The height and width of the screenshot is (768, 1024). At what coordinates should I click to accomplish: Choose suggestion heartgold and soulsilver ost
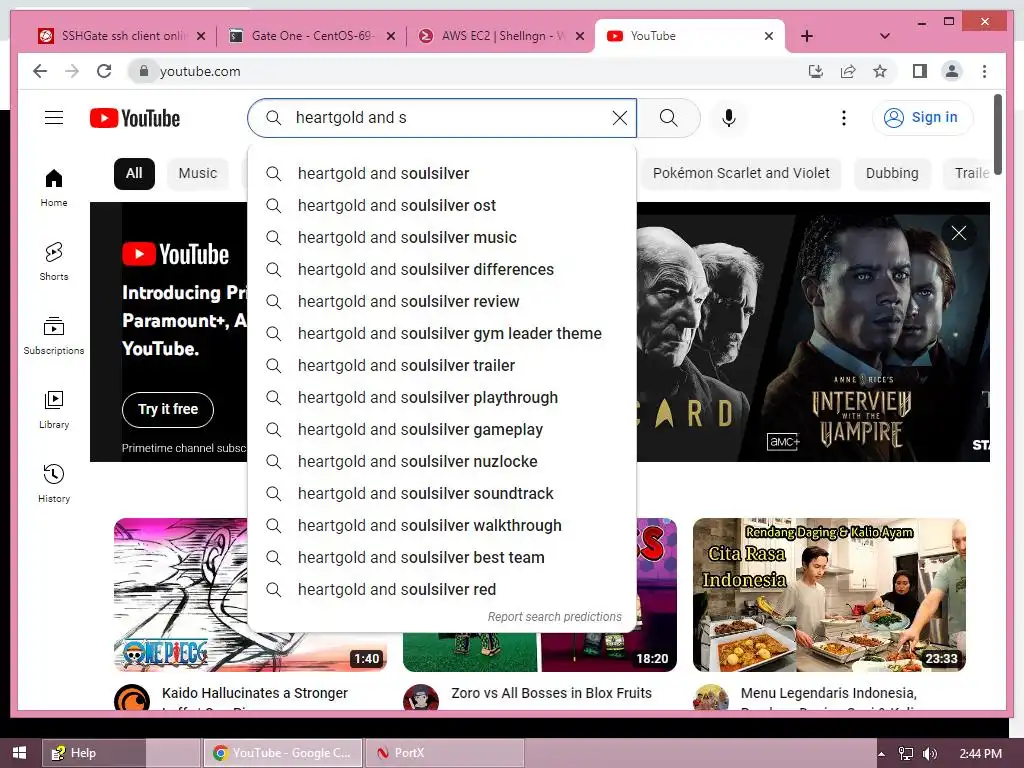(x=442, y=206)
